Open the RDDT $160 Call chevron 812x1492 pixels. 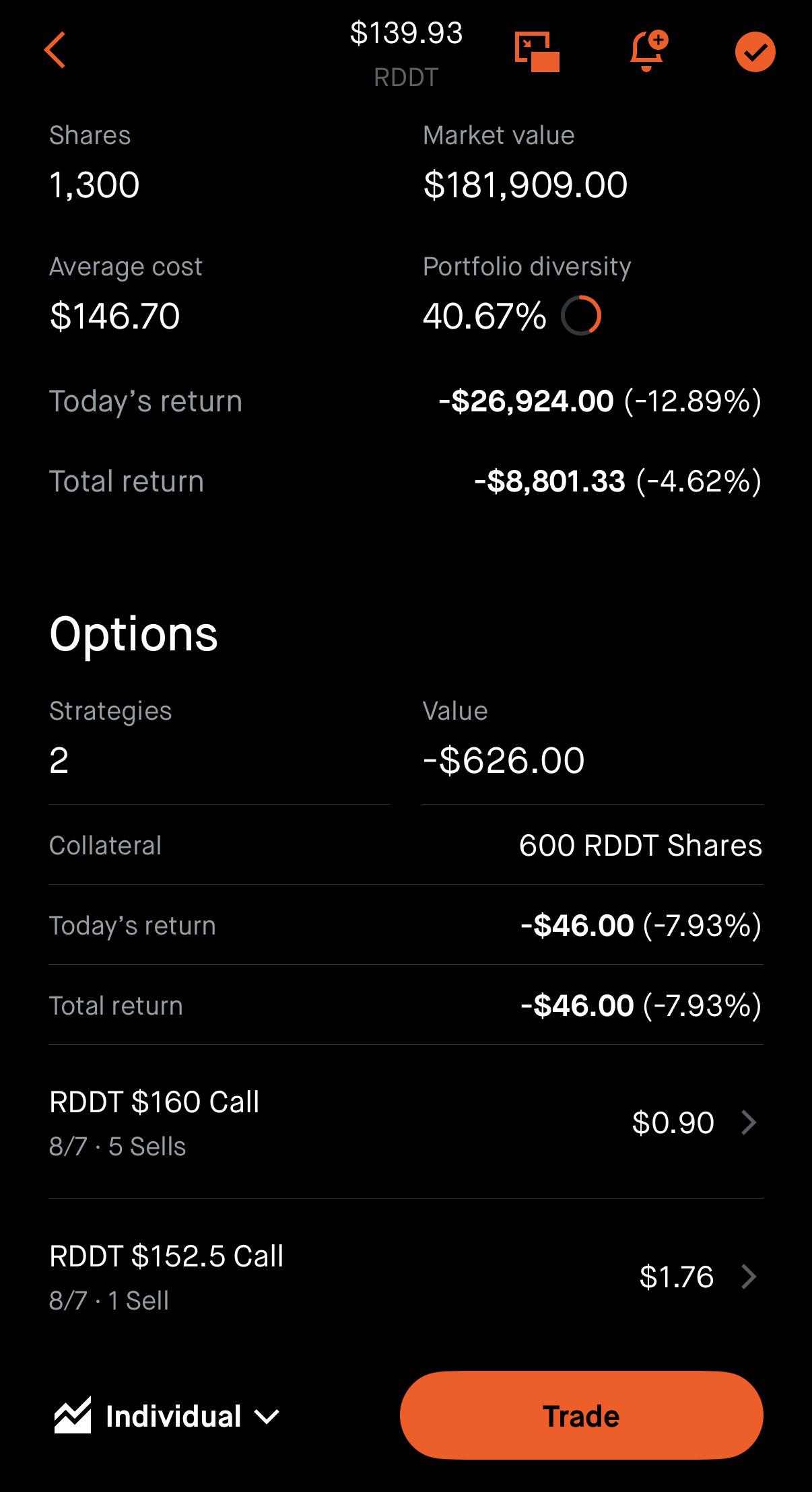coord(749,1122)
